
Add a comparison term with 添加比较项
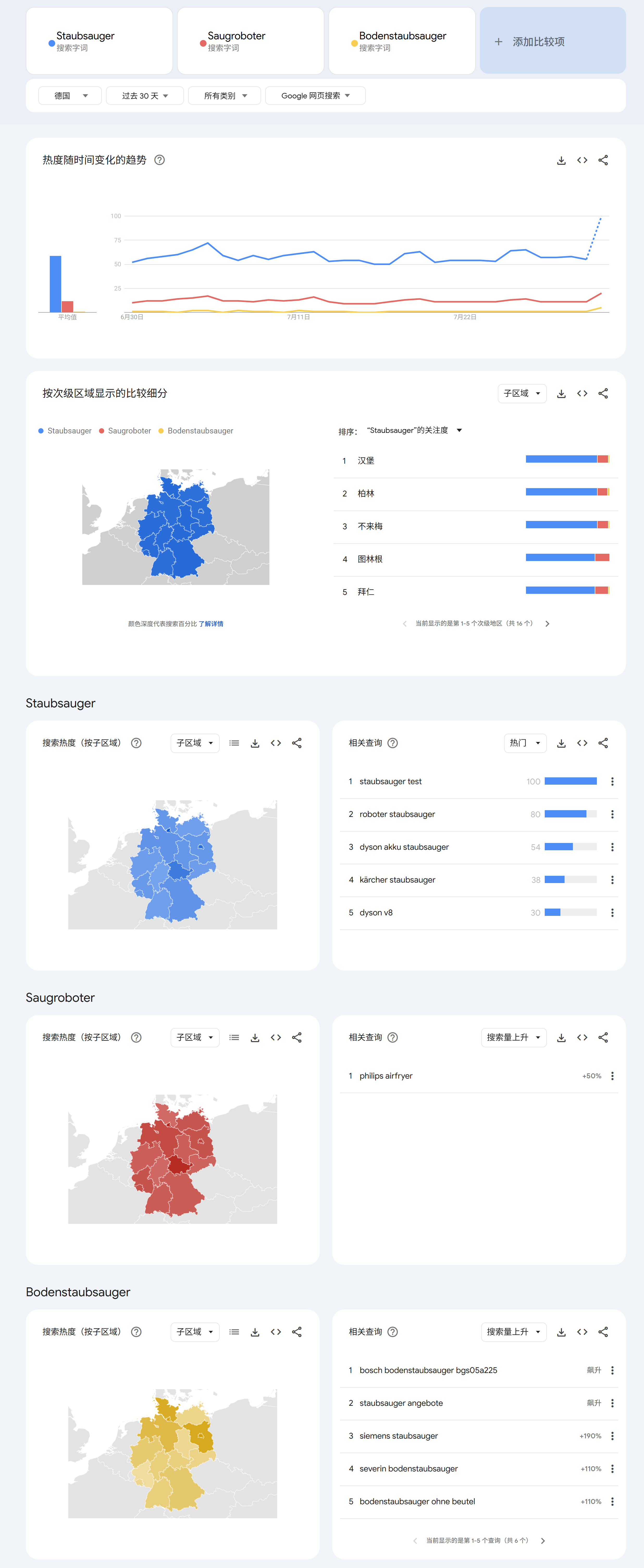pos(553,41)
